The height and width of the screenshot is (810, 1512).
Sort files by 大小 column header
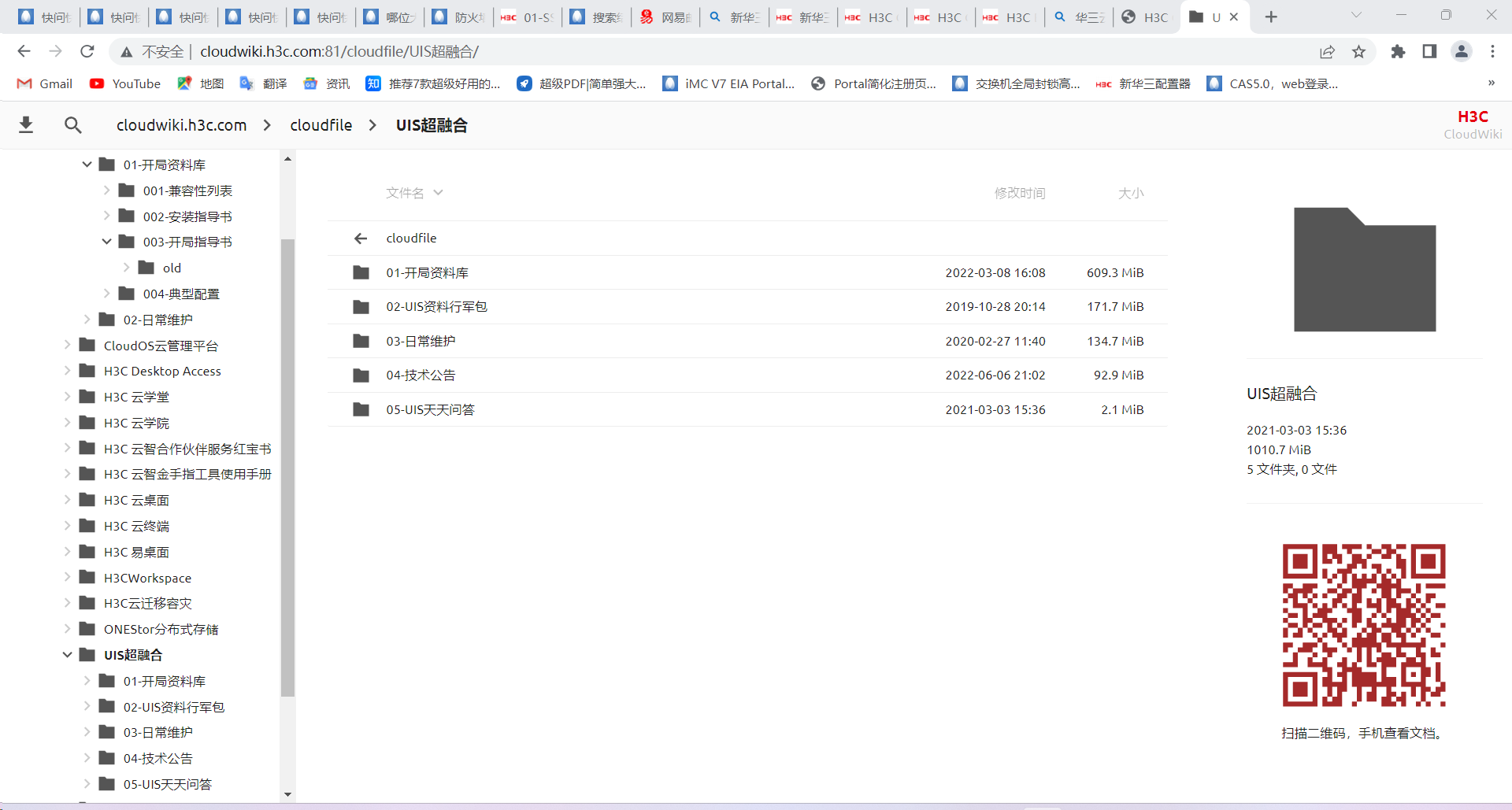click(1131, 193)
